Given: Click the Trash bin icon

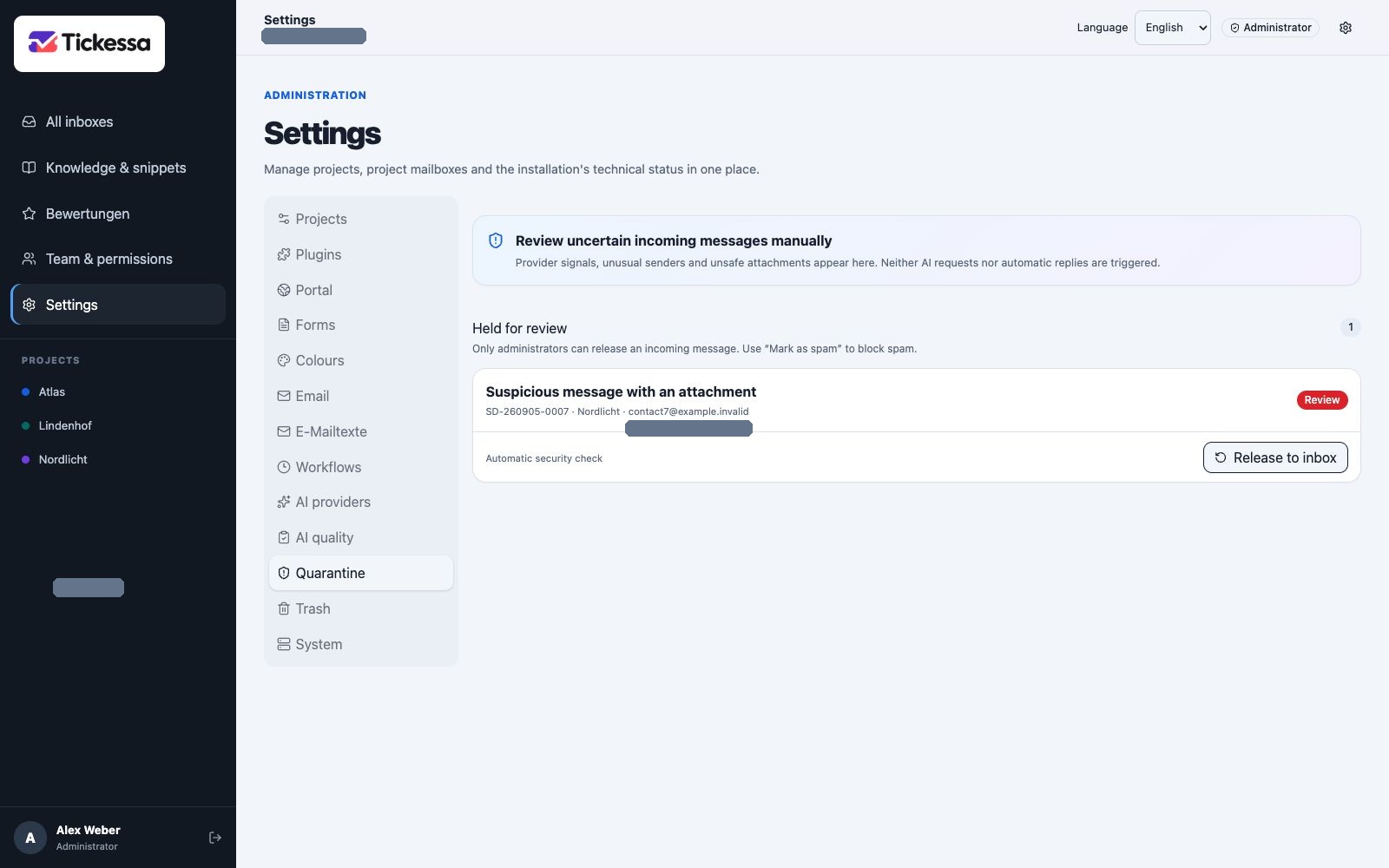Looking at the screenshot, I should 284,608.
